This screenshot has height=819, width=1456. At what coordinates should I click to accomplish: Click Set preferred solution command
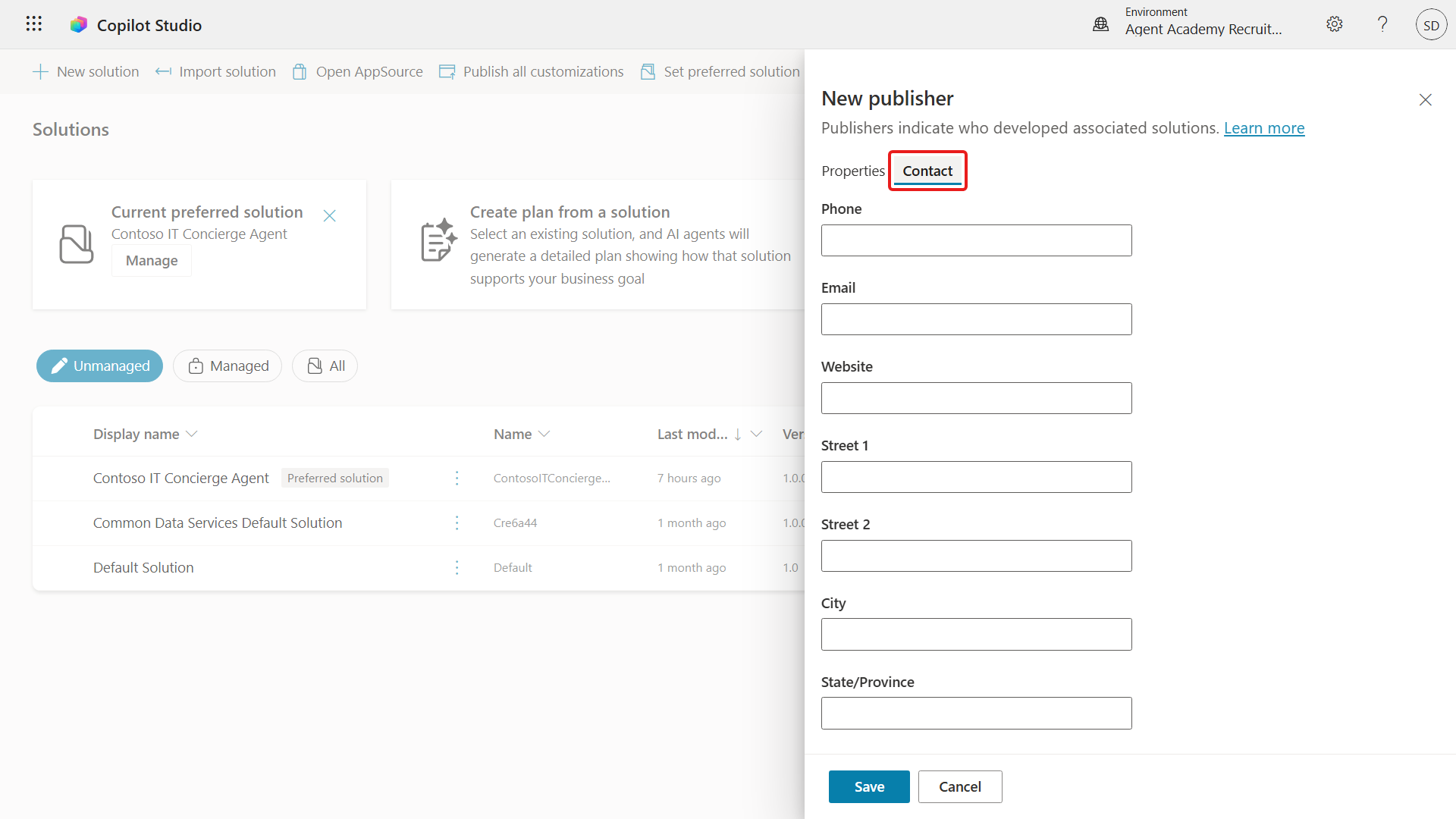(x=720, y=71)
